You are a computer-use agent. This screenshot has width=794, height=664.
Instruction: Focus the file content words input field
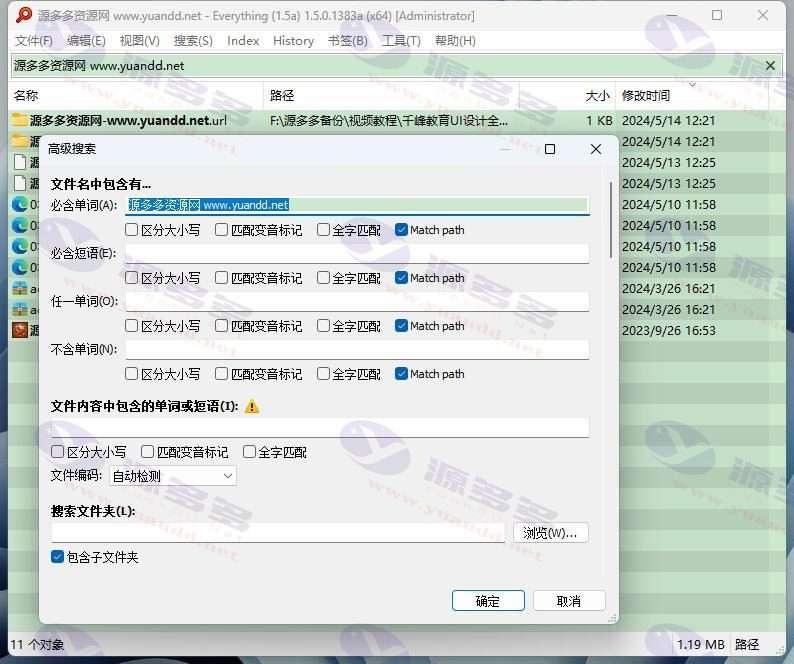[320, 427]
